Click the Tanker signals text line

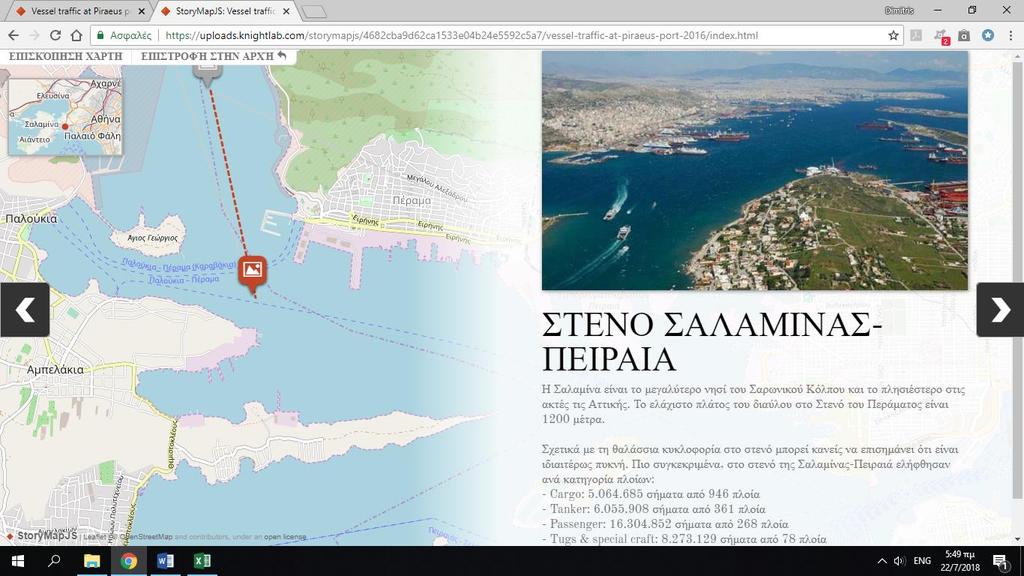pos(654,509)
